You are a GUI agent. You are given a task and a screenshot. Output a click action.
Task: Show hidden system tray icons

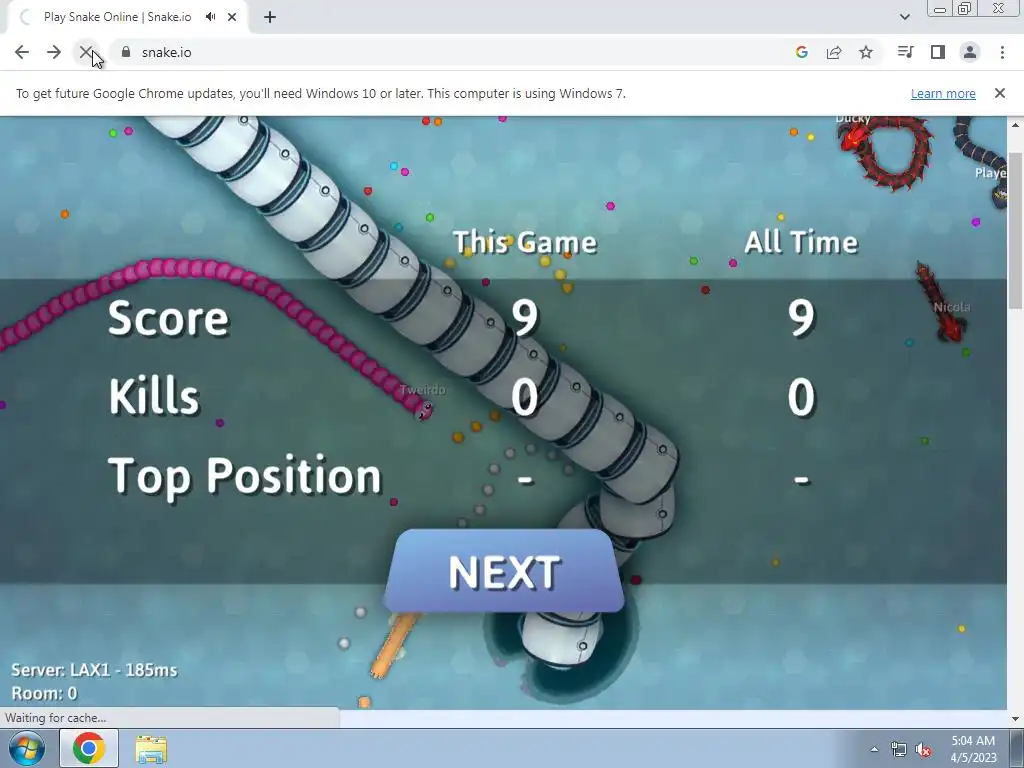874,749
